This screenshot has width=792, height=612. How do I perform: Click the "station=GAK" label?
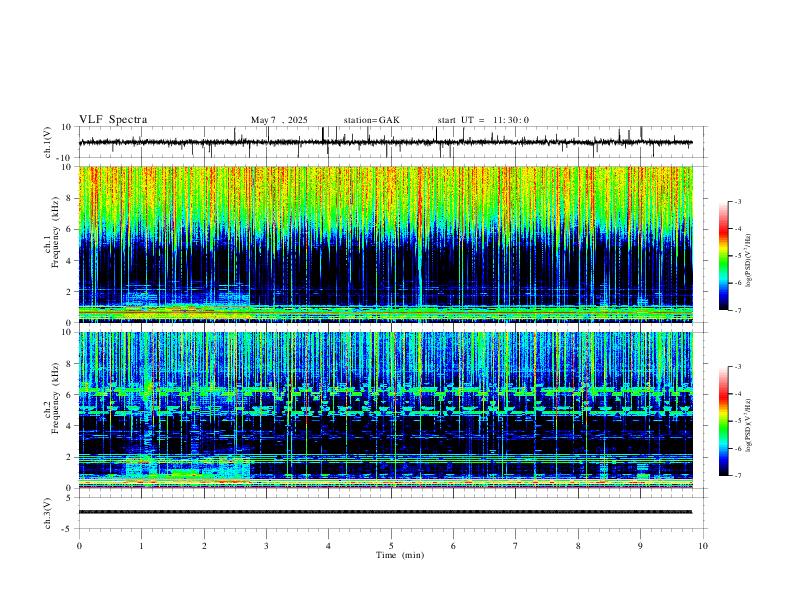click(371, 120)
